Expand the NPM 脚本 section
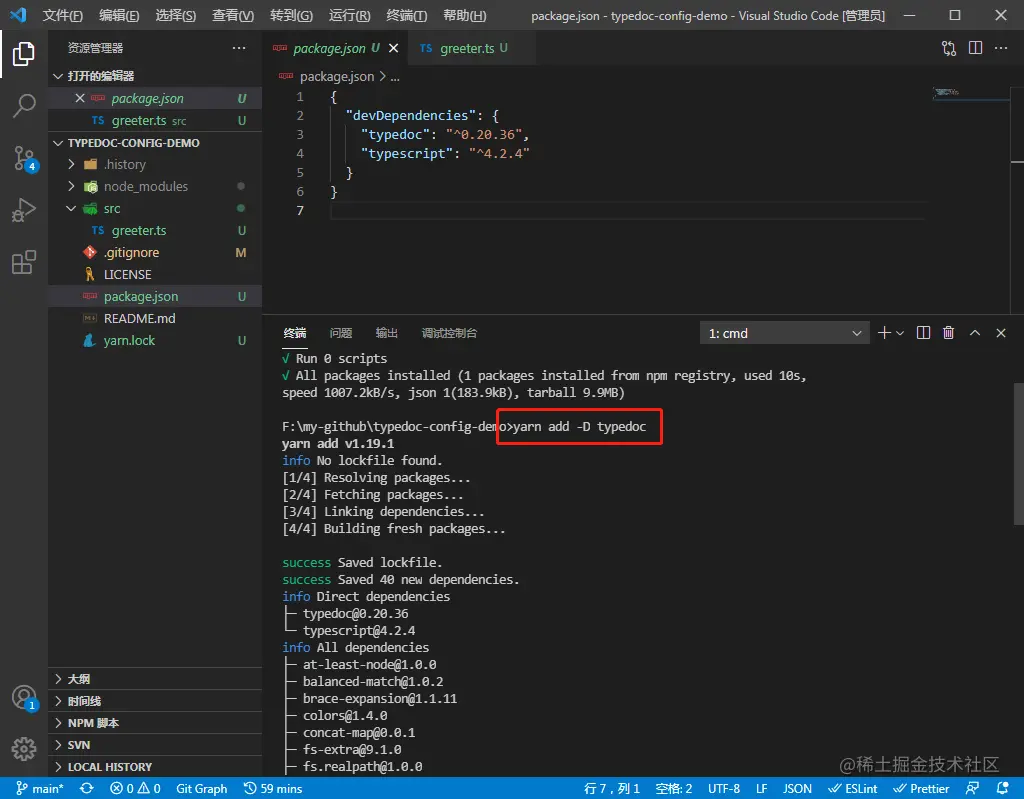Screen dimensions: 1024x799 point(93,723)
